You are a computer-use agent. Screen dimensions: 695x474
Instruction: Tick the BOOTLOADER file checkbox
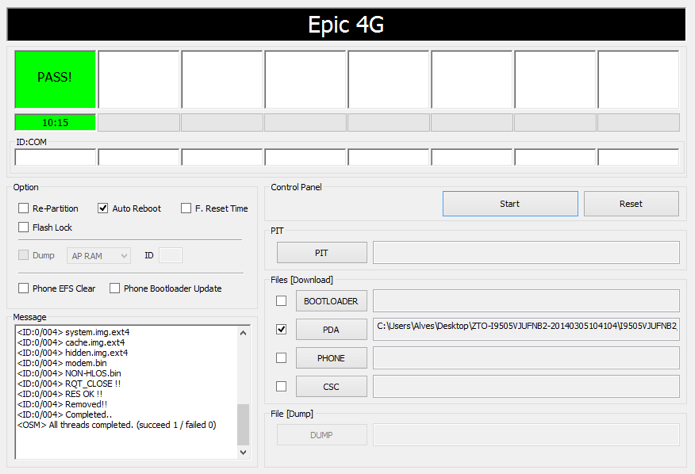point(281,301)
